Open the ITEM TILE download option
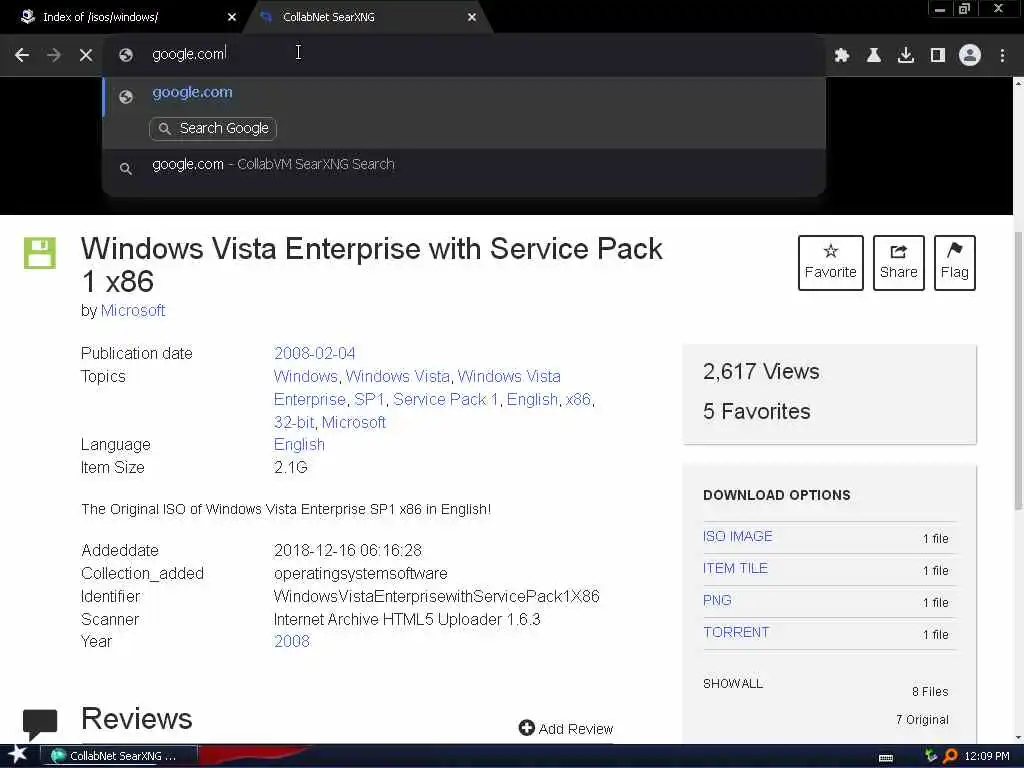 [735, 568]
